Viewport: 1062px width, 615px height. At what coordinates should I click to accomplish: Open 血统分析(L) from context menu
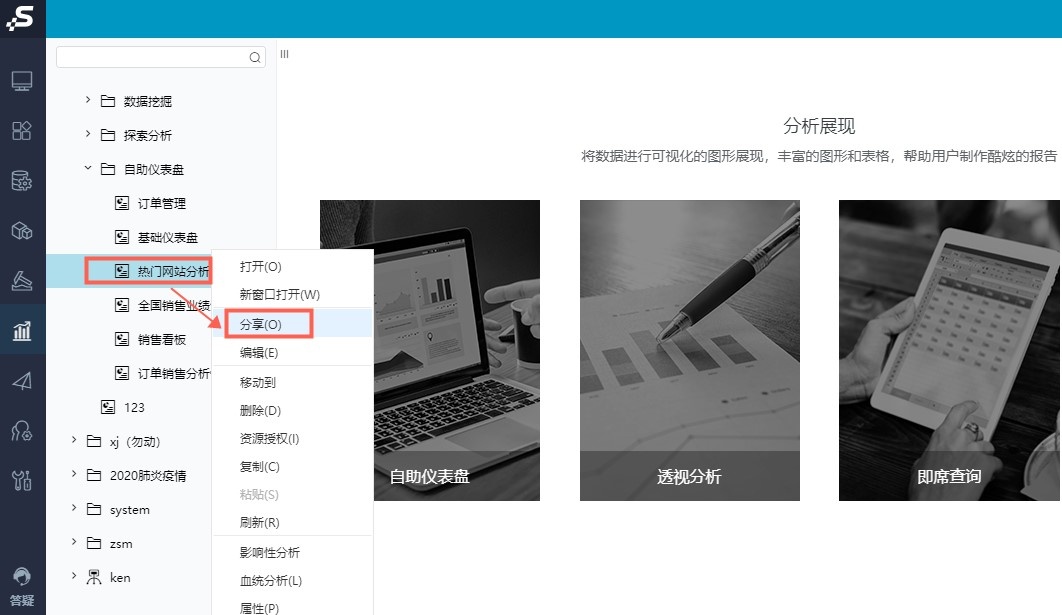click(293, 581)
